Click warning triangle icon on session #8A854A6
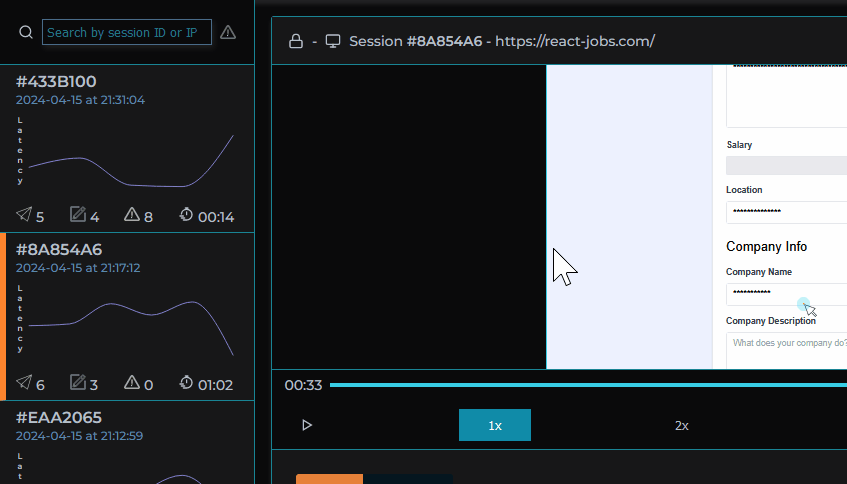 (131, 383)
